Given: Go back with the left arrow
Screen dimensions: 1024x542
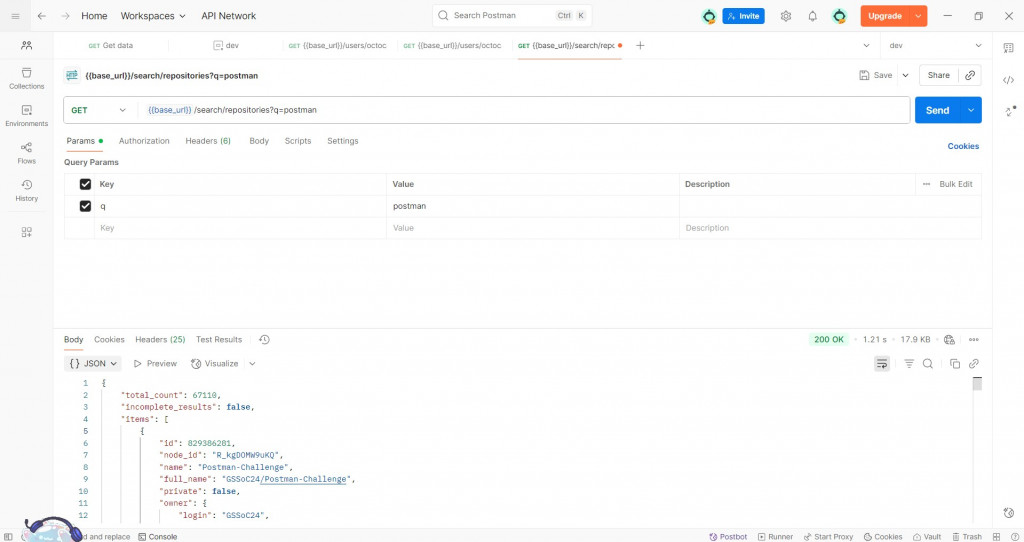Looking at the screenshot, I should 42,16.
